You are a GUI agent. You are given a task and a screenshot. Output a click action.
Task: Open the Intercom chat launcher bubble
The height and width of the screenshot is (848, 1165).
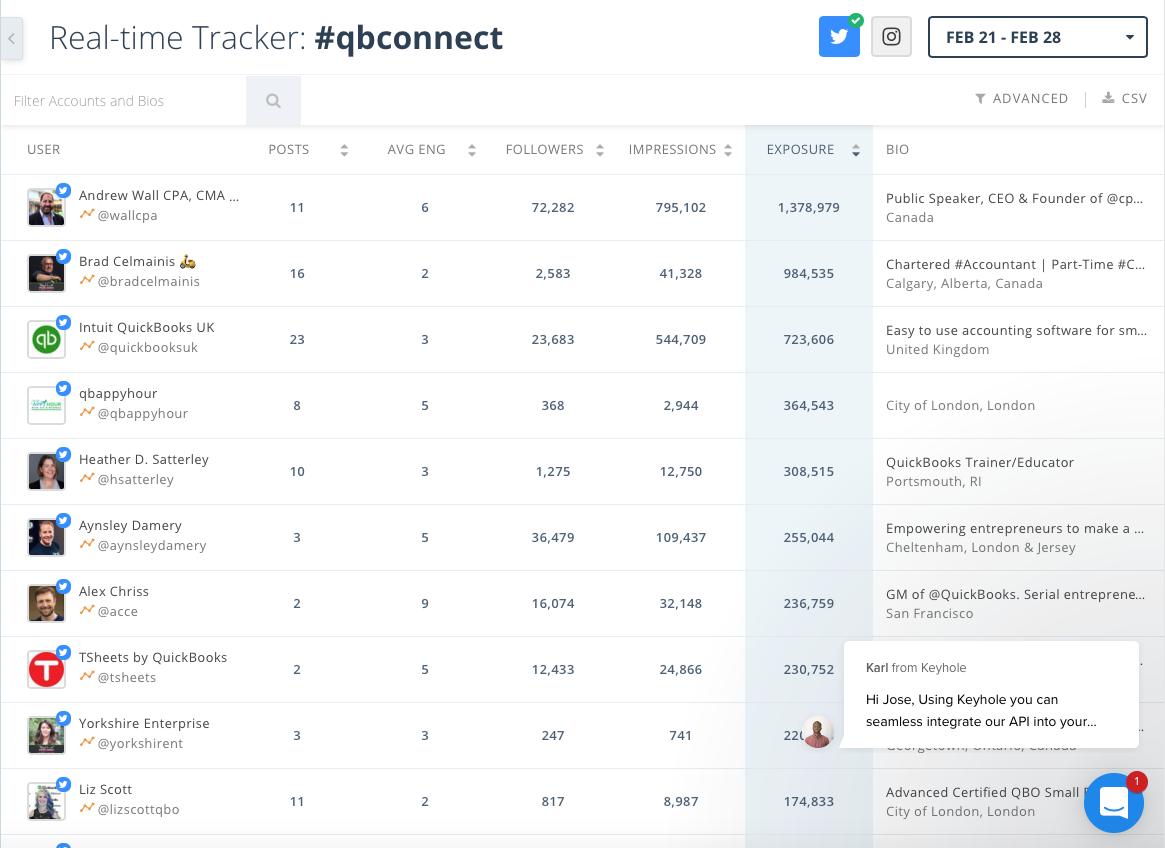click(x=1114, y=803)
